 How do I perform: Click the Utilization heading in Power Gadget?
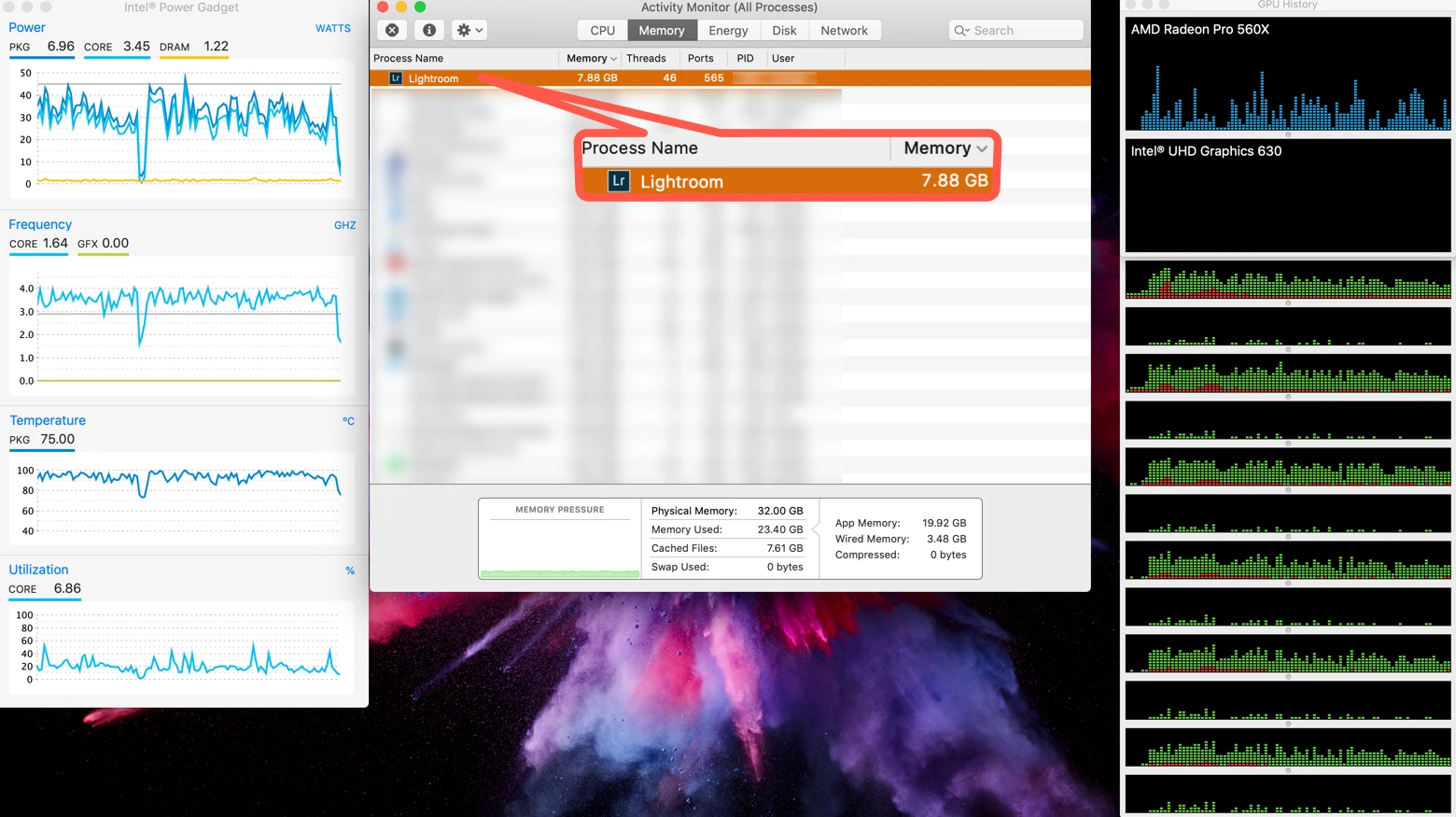tap(38, 570)
